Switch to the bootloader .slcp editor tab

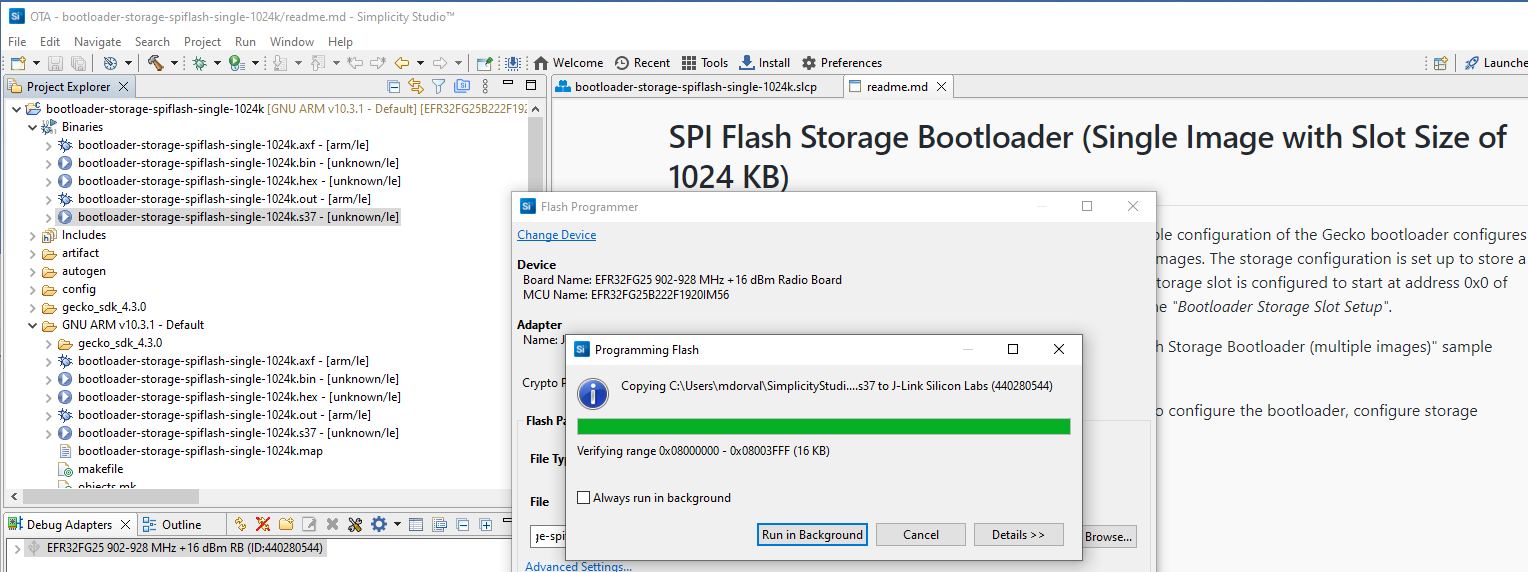tap(686, 87)
